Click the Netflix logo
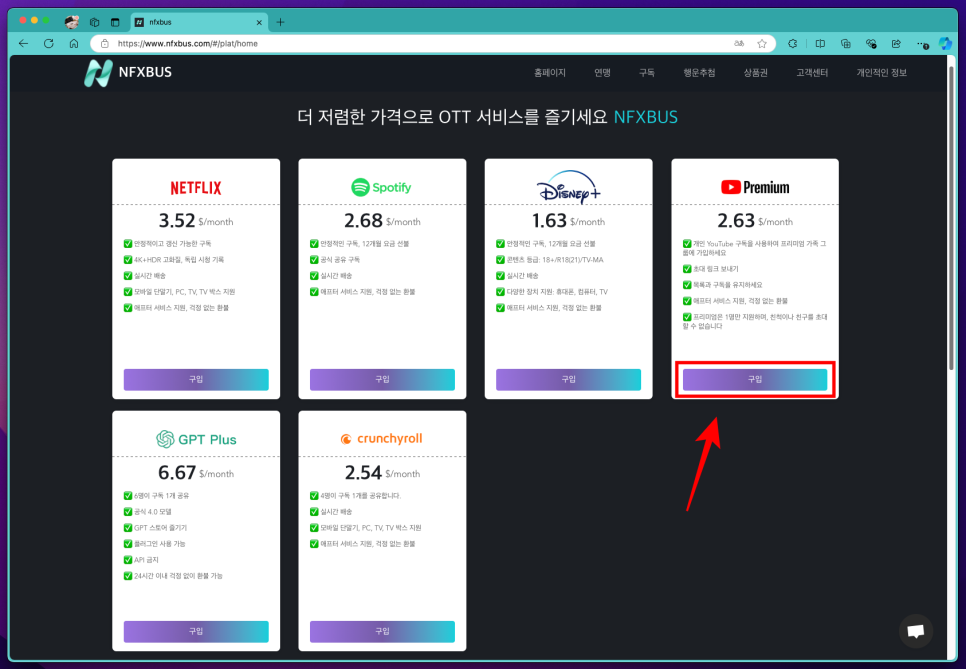 pos(196,188)
